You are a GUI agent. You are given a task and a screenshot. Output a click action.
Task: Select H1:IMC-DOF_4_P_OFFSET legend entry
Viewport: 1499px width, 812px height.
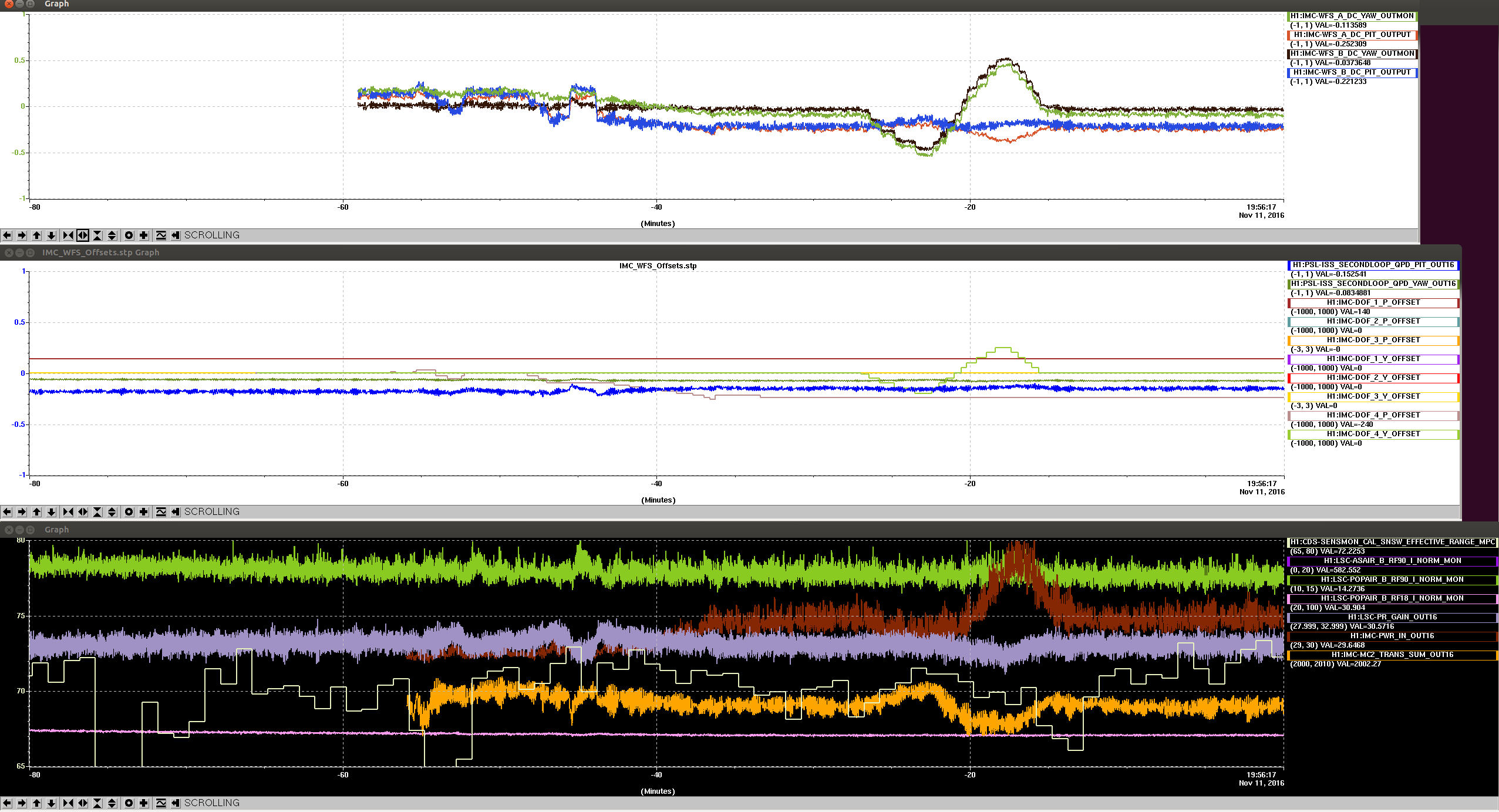coord(1373,416)
